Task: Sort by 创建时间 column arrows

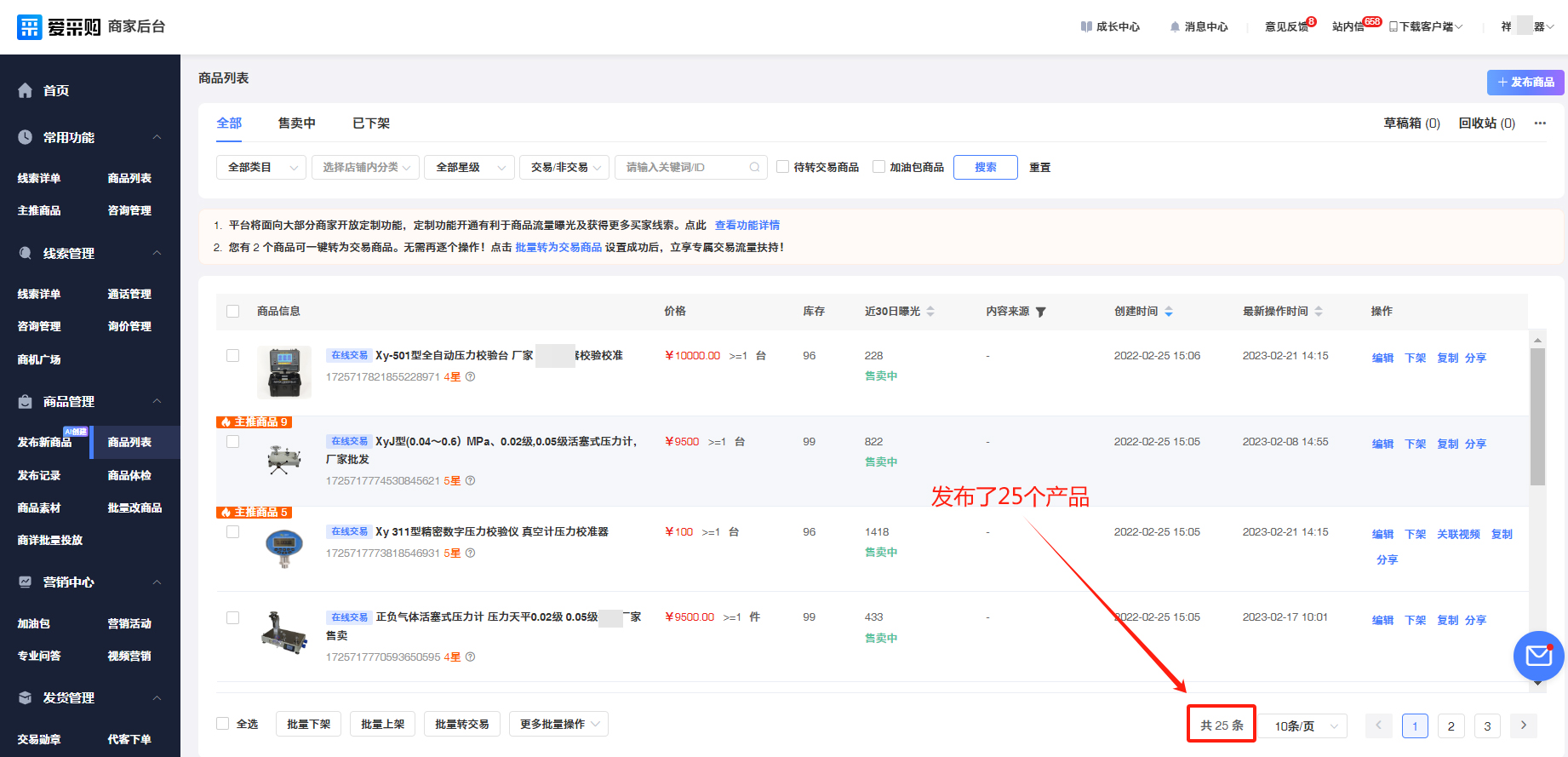Action: pos(1169,312)
